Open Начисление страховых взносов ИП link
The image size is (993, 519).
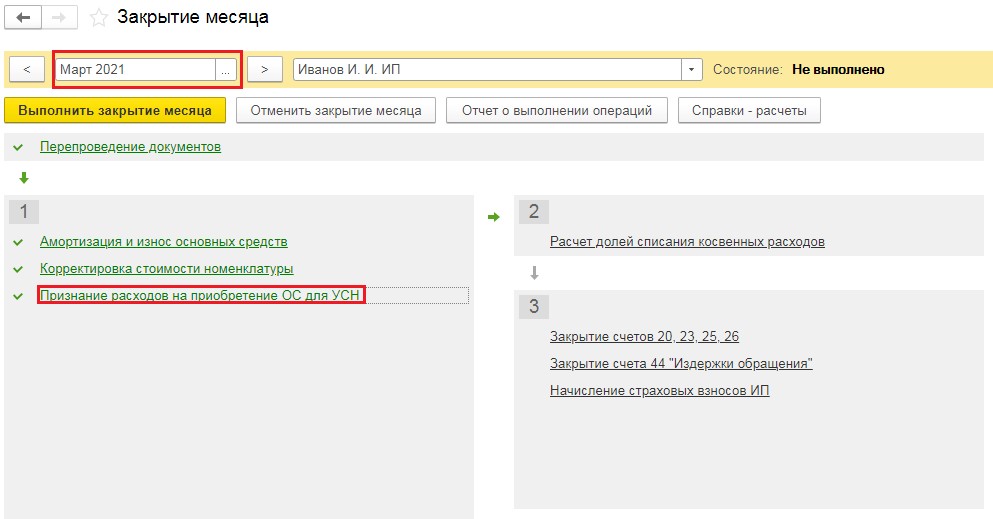pos(659,391)
